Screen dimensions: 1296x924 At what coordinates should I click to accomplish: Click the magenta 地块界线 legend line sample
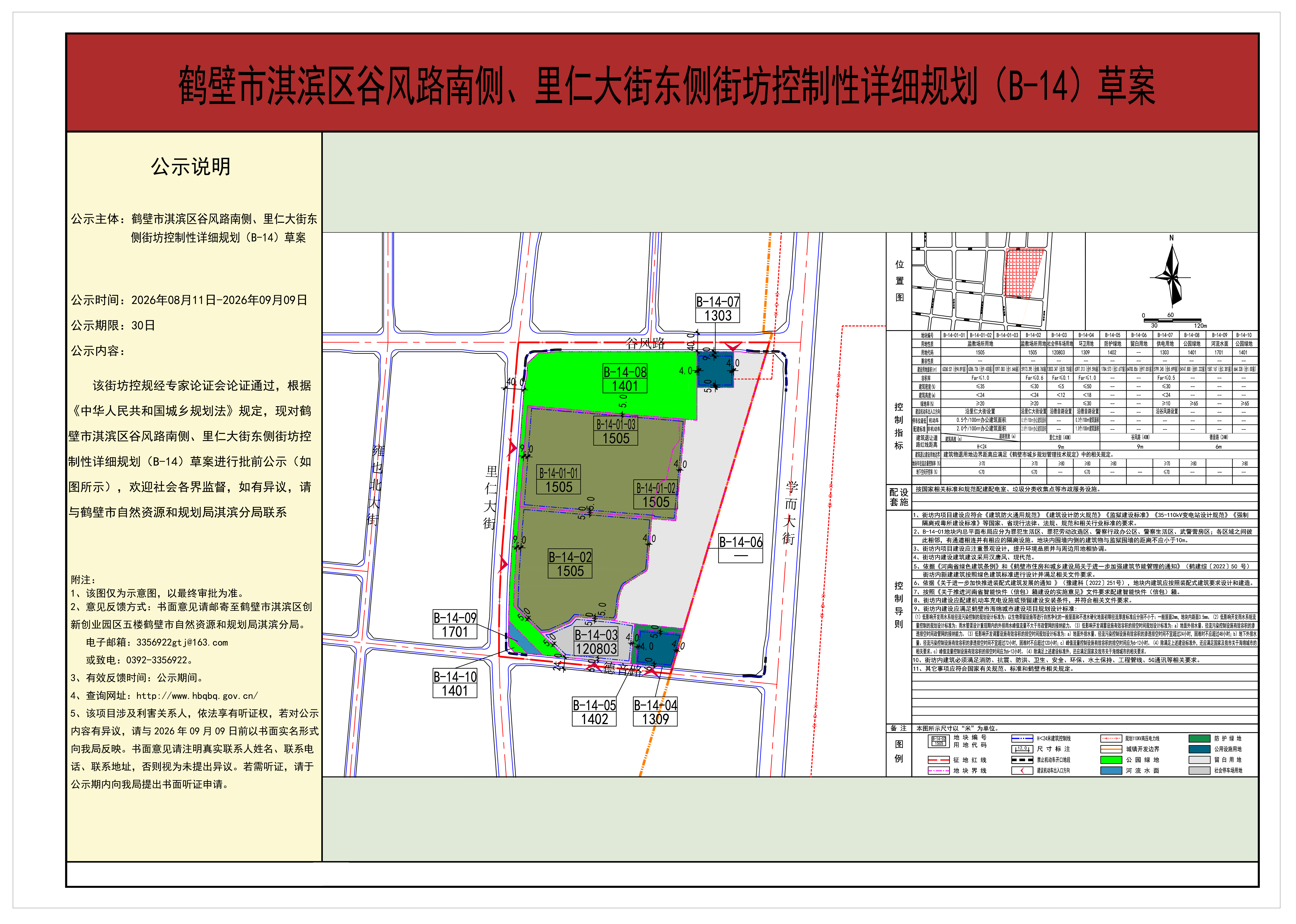(x=939, y=771)
